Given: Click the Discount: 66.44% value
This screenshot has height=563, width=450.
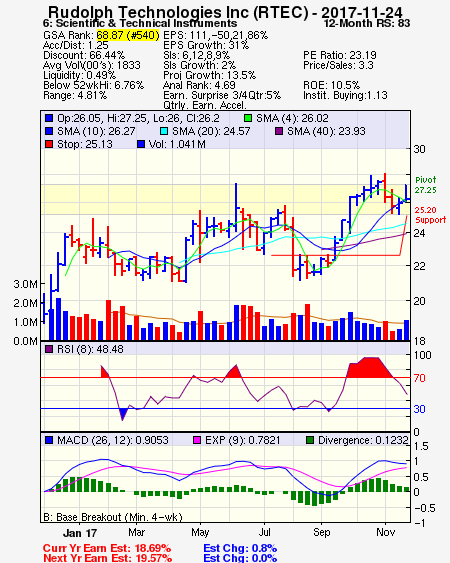Looking at the screenshot, I should click(84, 55).
